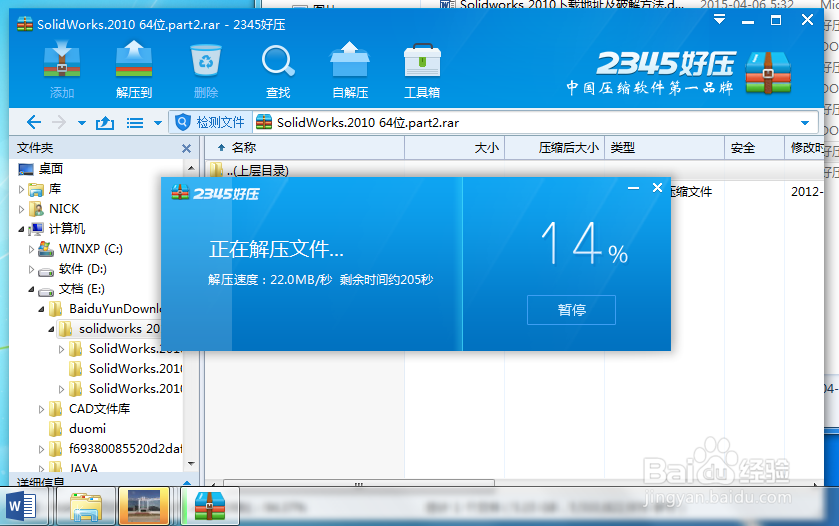The image size is (839, 526).
Task: Select 桌面 in the folder tree
Action: tap(51, 169)
